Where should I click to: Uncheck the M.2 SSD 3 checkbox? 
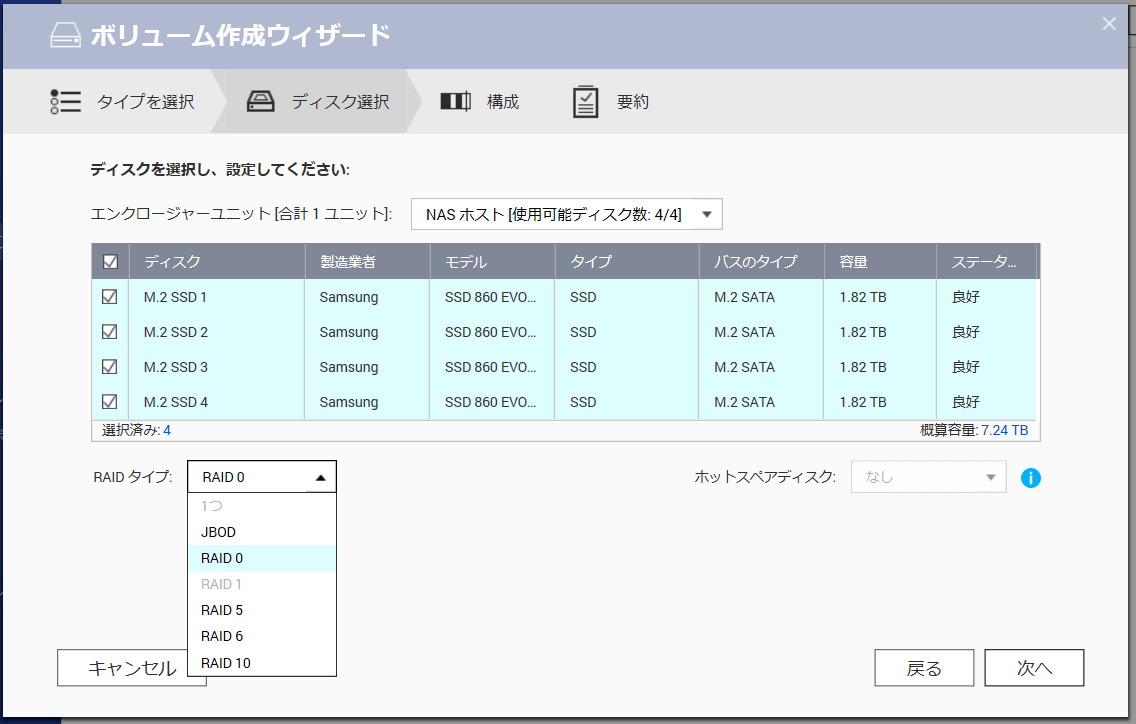tap(110, 367)
